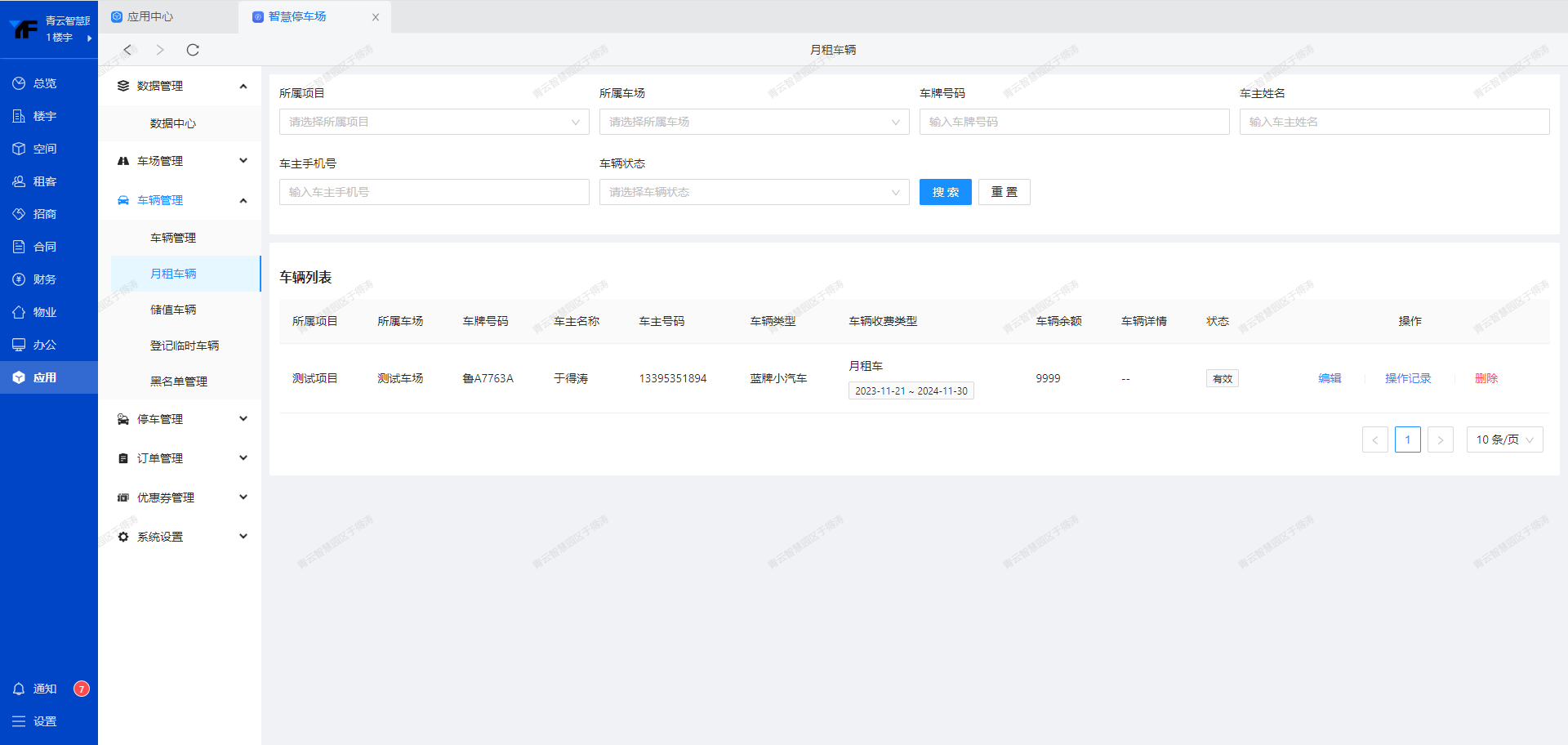Open the notification bell in sidebar
The height and width of the screenshot is (745, 1568).
pyautogui.click(x=19, y=689)
